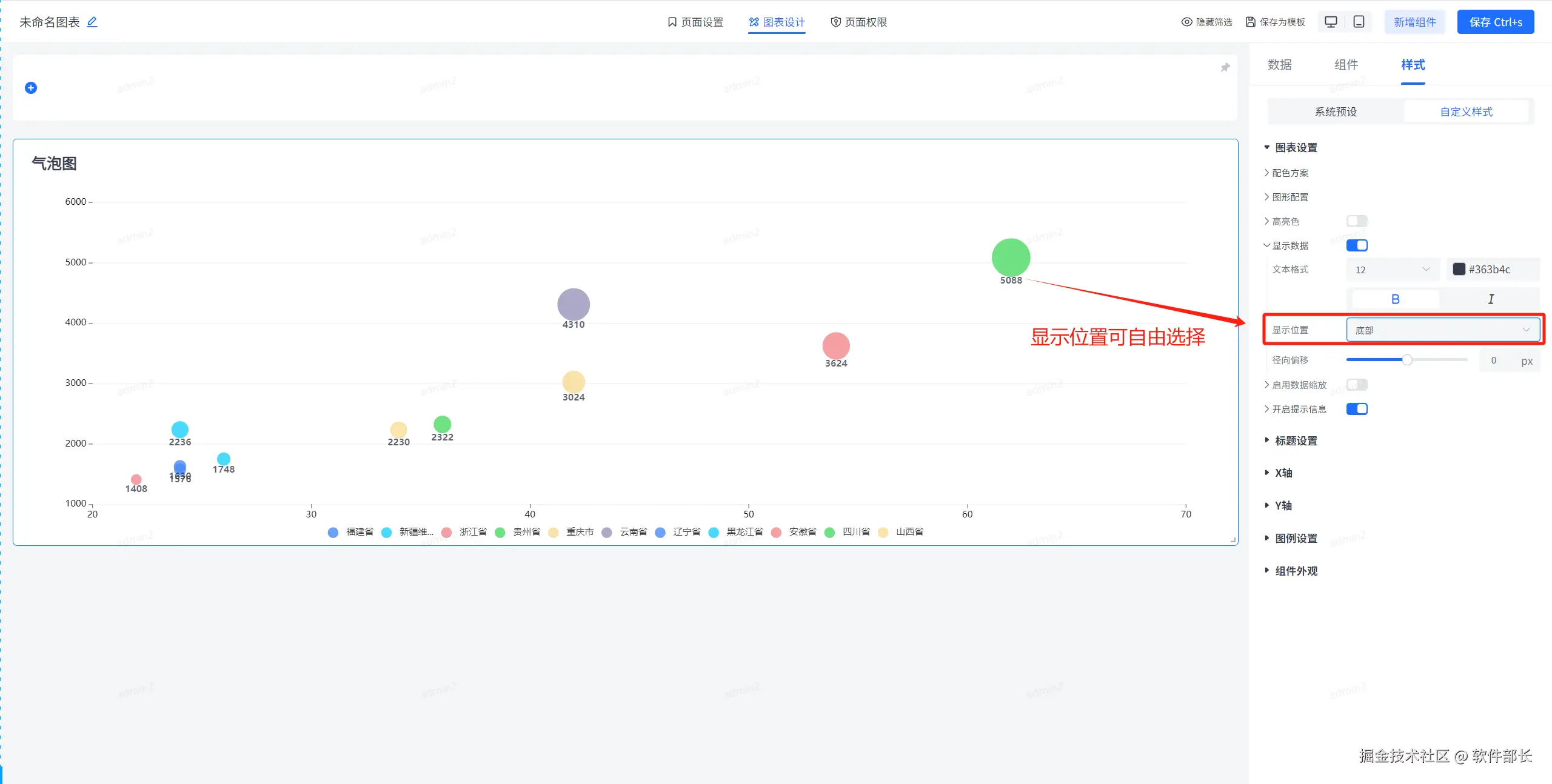Click the eye icon to hide filters
Viewport: 1552px width, 784px height.
[x=1186, y=22]
